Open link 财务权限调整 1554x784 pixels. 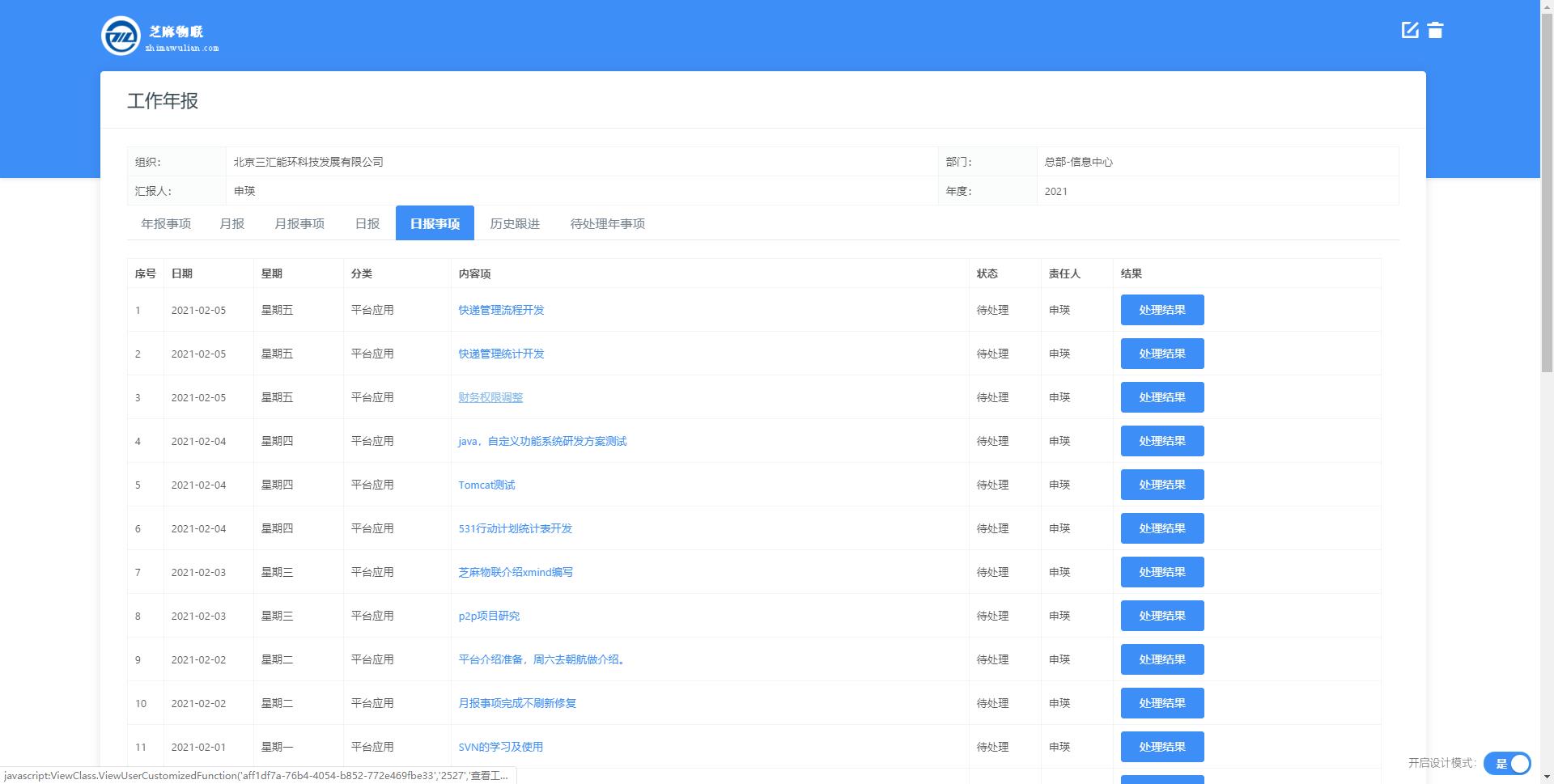490,397
